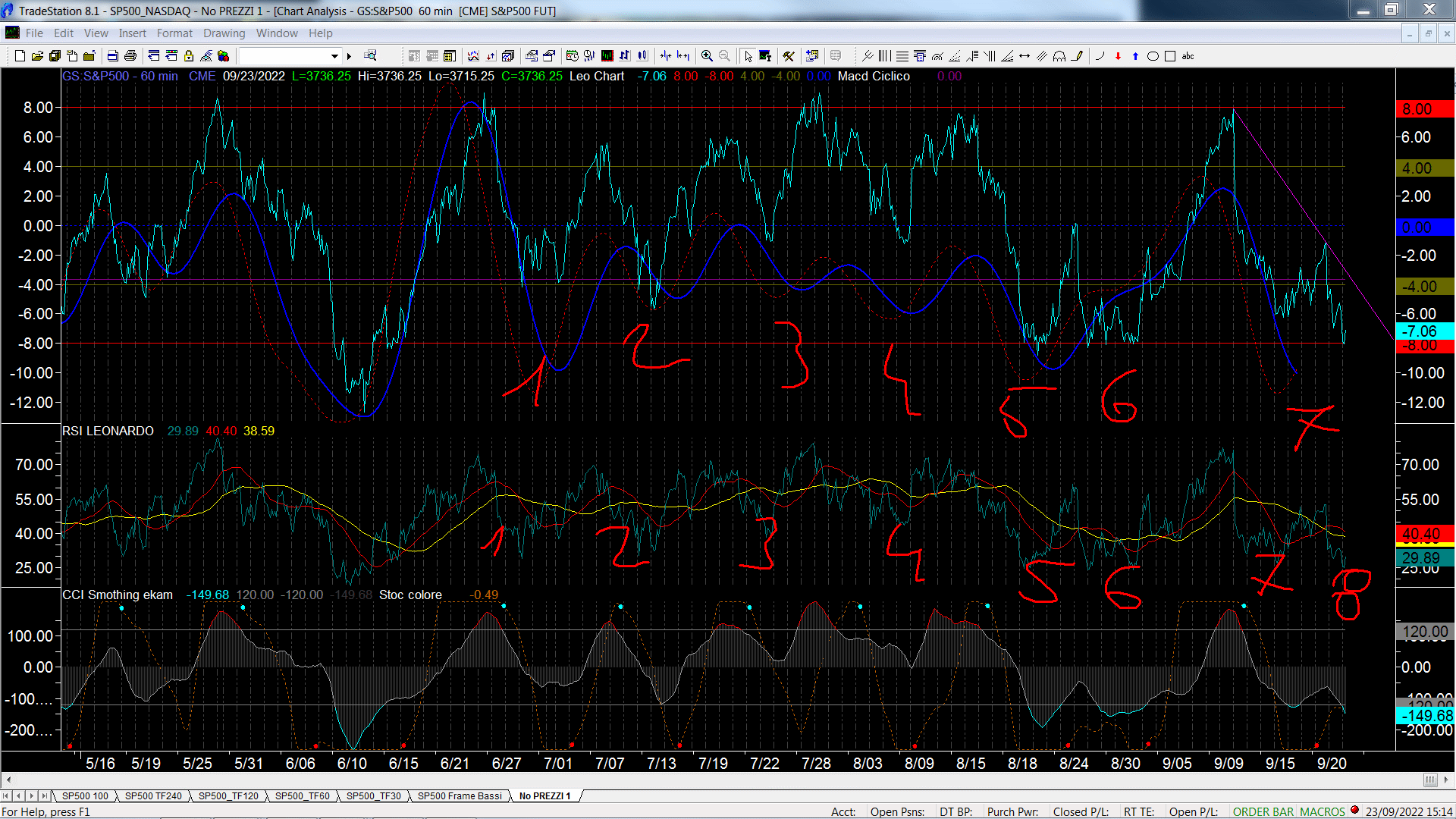
Task: Click the blue 0.00 axis value
Action: click(x=1425, y=227)
